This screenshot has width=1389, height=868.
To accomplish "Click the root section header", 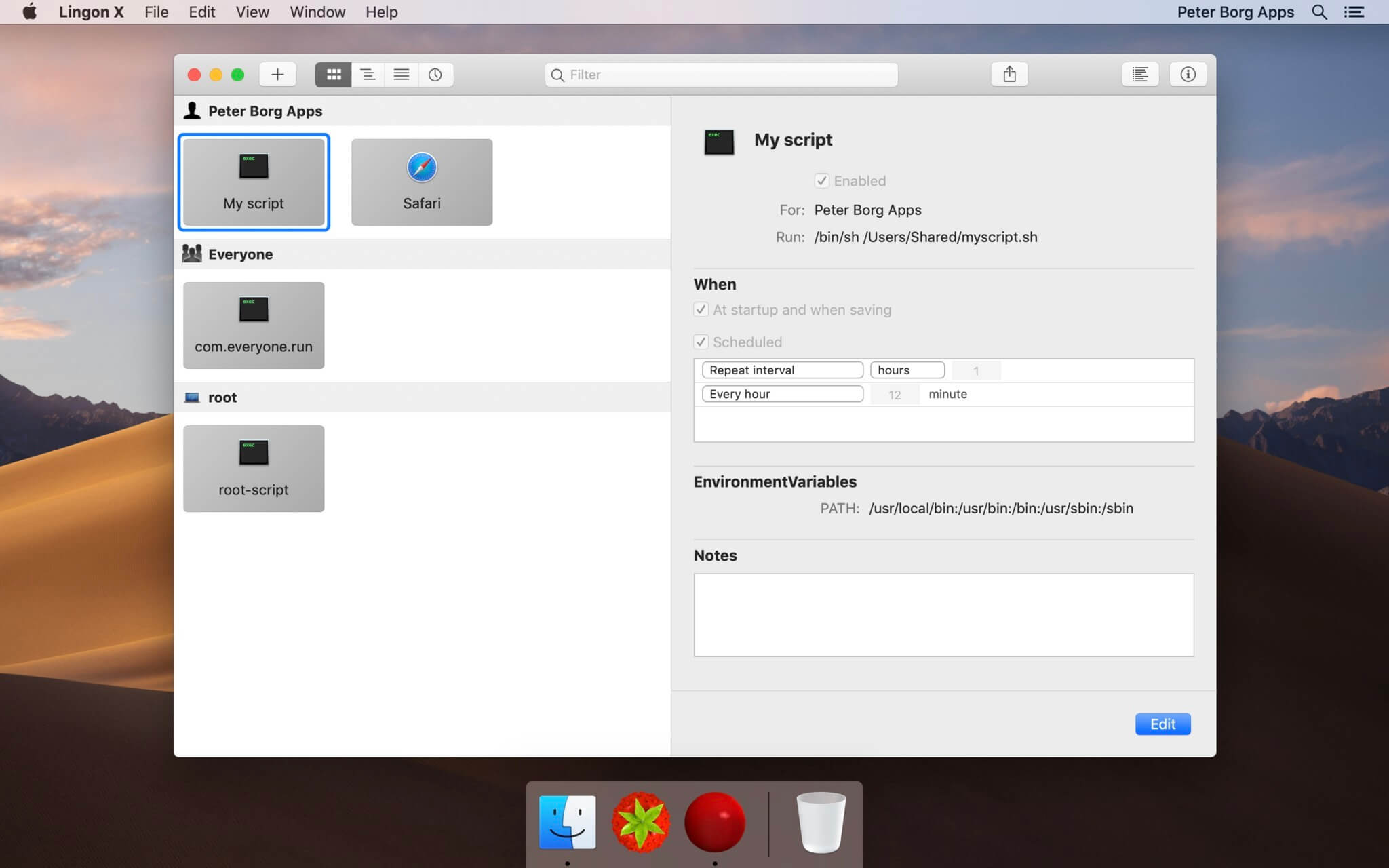I will point(422,397).
